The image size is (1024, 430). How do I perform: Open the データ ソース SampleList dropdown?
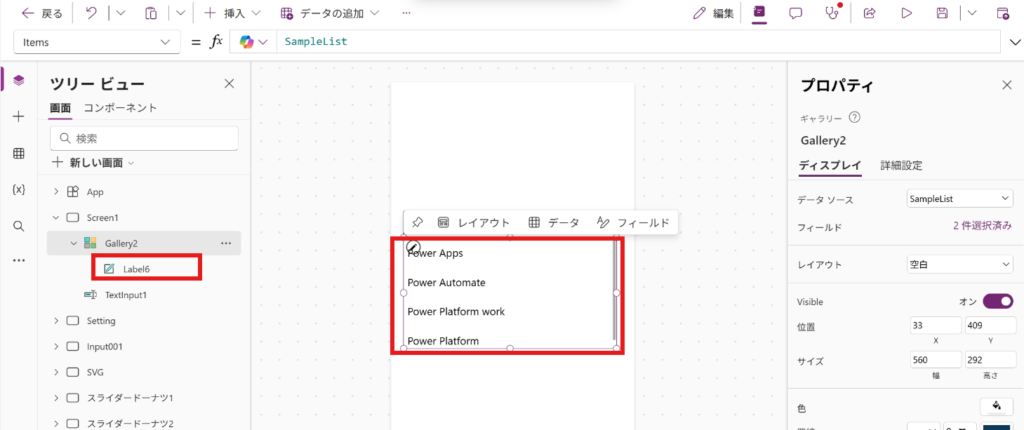(x=960, y=199)
